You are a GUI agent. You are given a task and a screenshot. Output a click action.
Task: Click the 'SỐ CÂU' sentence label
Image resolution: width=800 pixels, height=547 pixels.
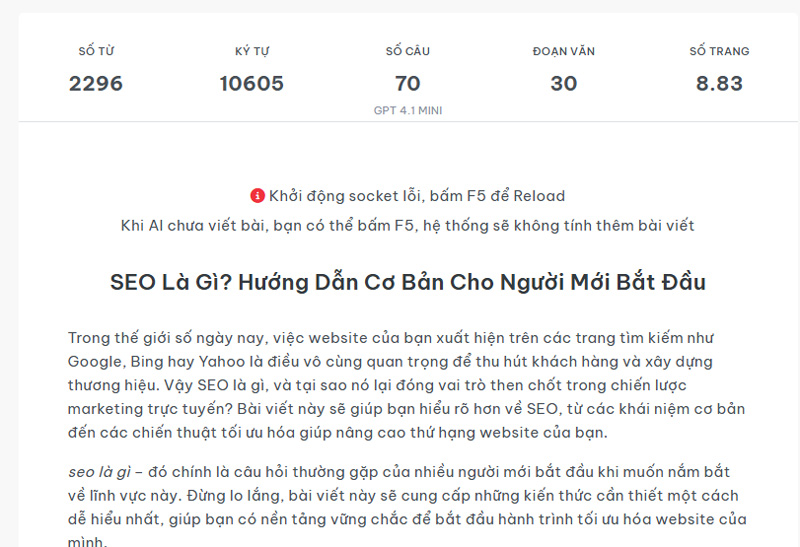[408, 51]
